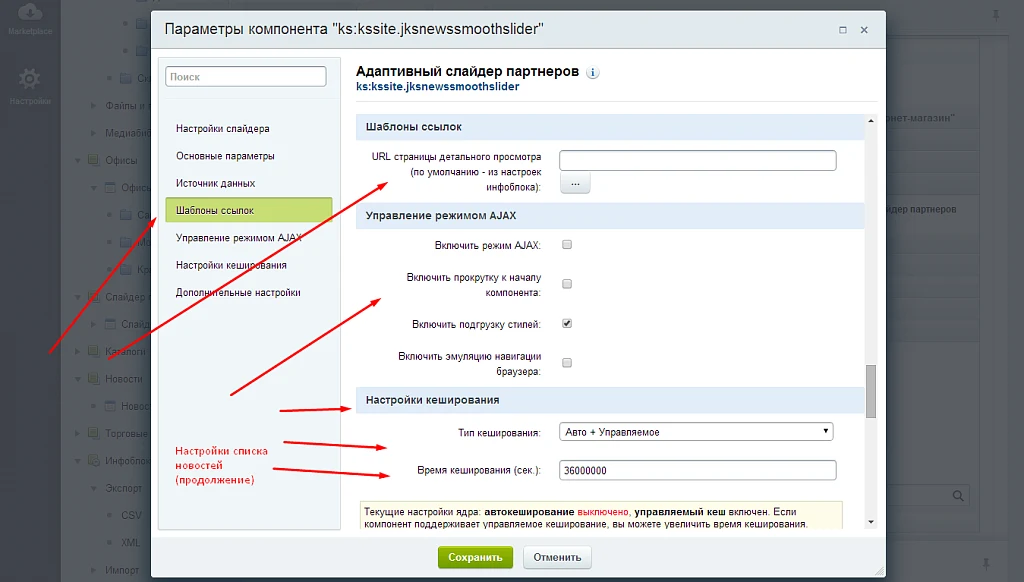Show info tooltip beside Адаптивный слайдер партнеров

point(592,73)
